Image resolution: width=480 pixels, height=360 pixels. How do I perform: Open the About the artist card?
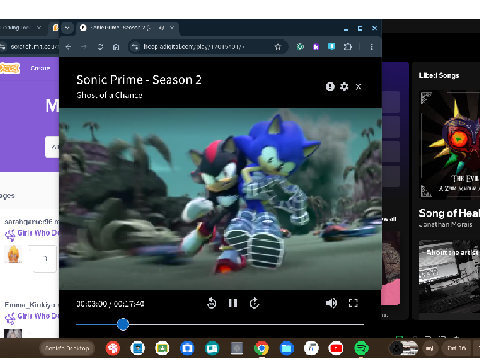[x=449, y=277]
